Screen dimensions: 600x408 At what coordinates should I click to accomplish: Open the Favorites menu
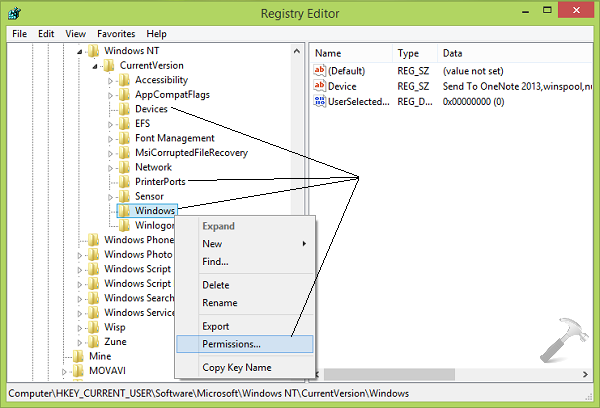point(116,33)
